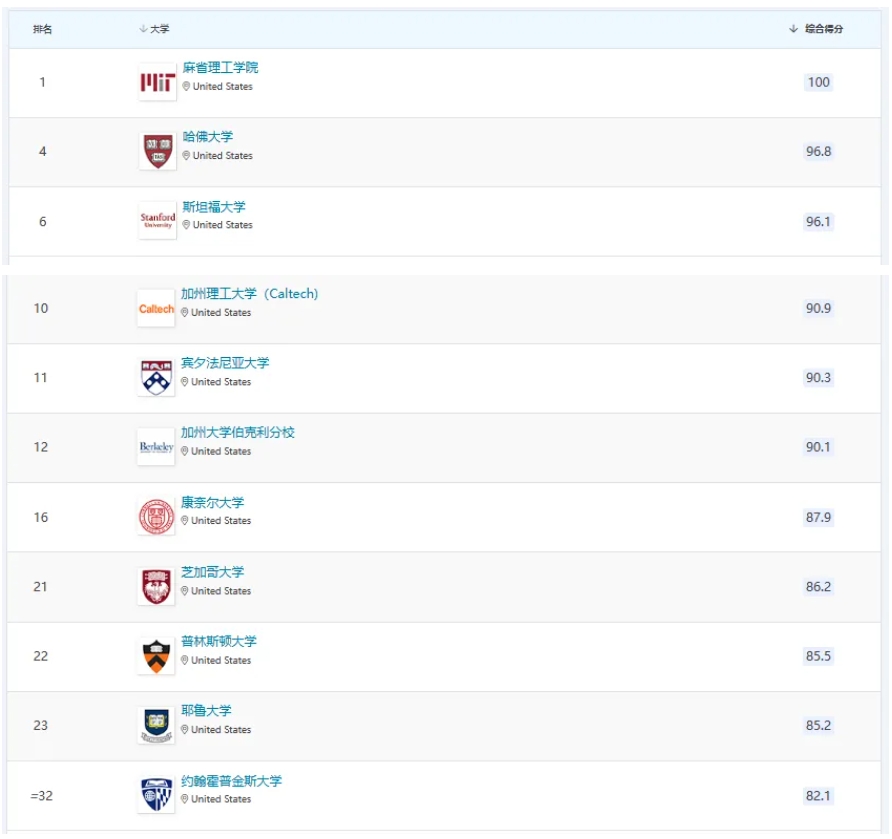Click the Johns Hopkins shield logo

[x=156, y=795]
